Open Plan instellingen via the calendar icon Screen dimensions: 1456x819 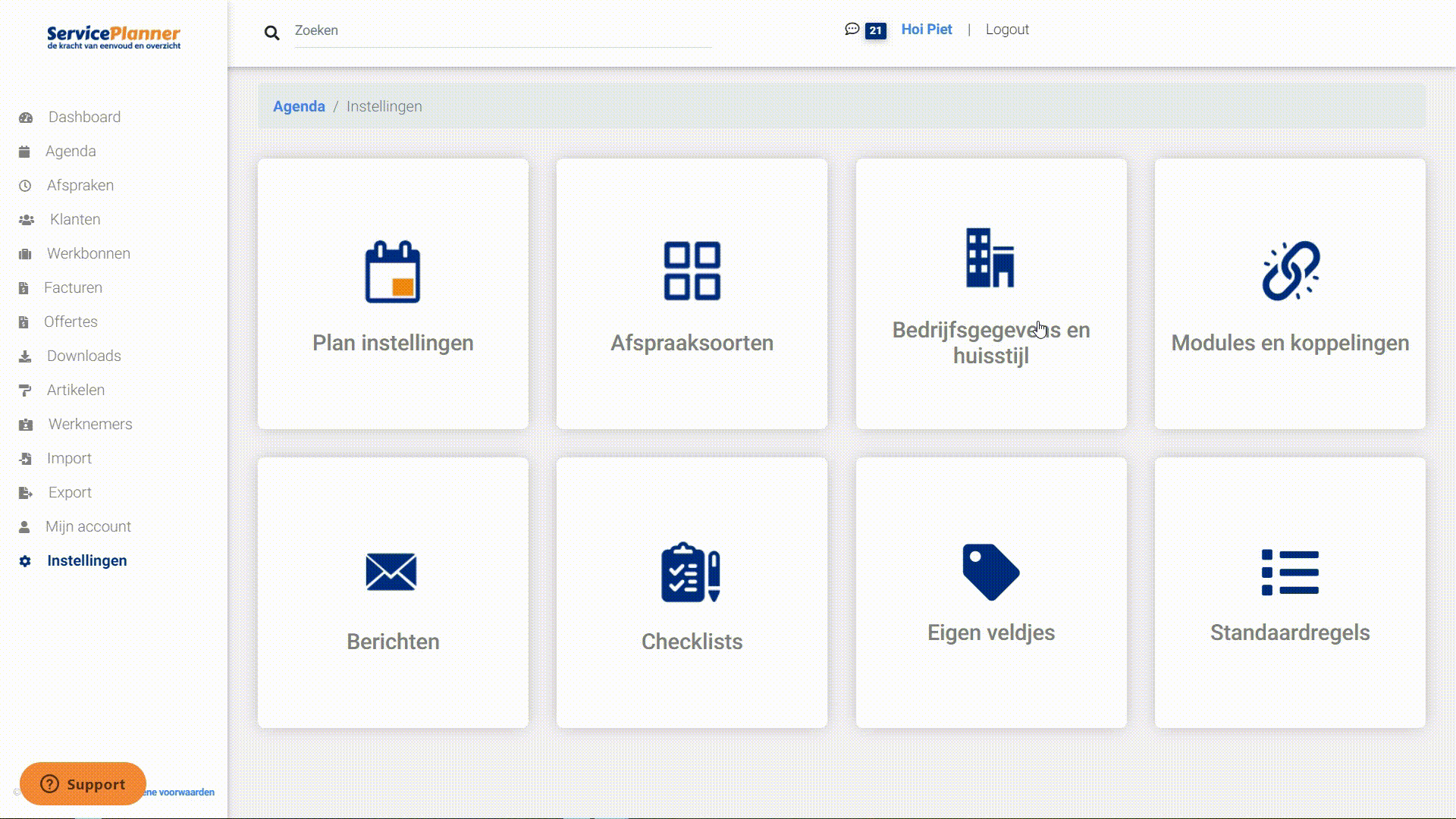point(393,273)
